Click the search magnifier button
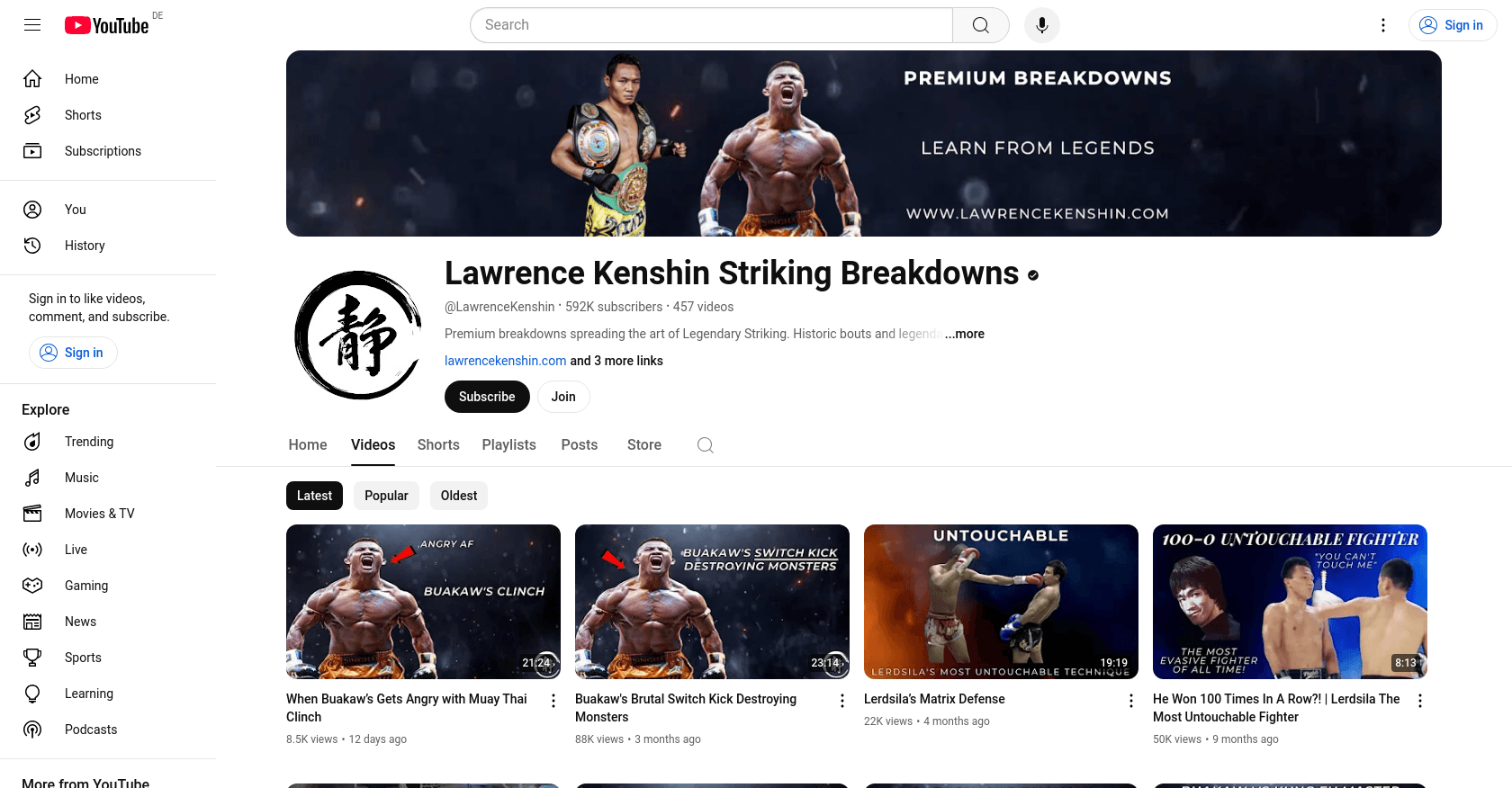The width and height of the screenshot is (1512, 788). [981, 25]
